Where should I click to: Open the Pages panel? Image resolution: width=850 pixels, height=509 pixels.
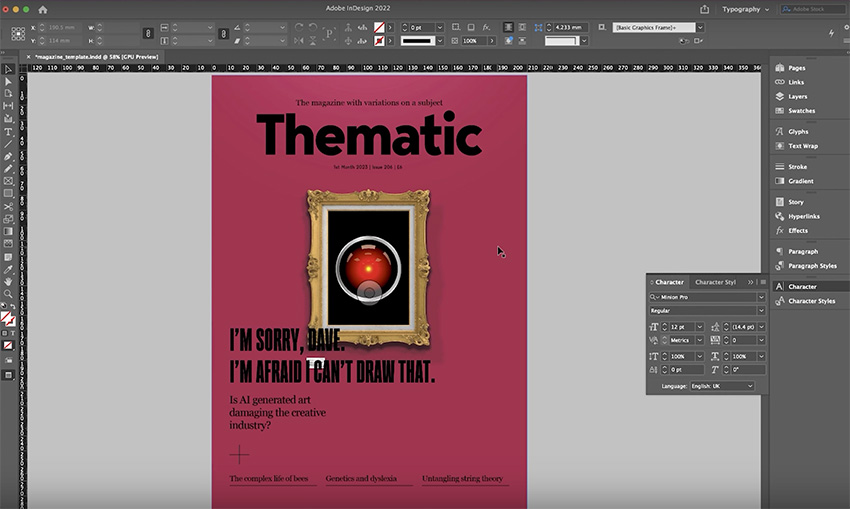pos(796,67)
